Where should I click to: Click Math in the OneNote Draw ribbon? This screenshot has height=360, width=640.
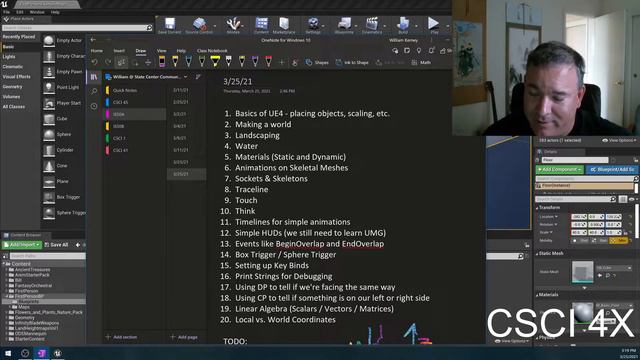tap(421, 62)
